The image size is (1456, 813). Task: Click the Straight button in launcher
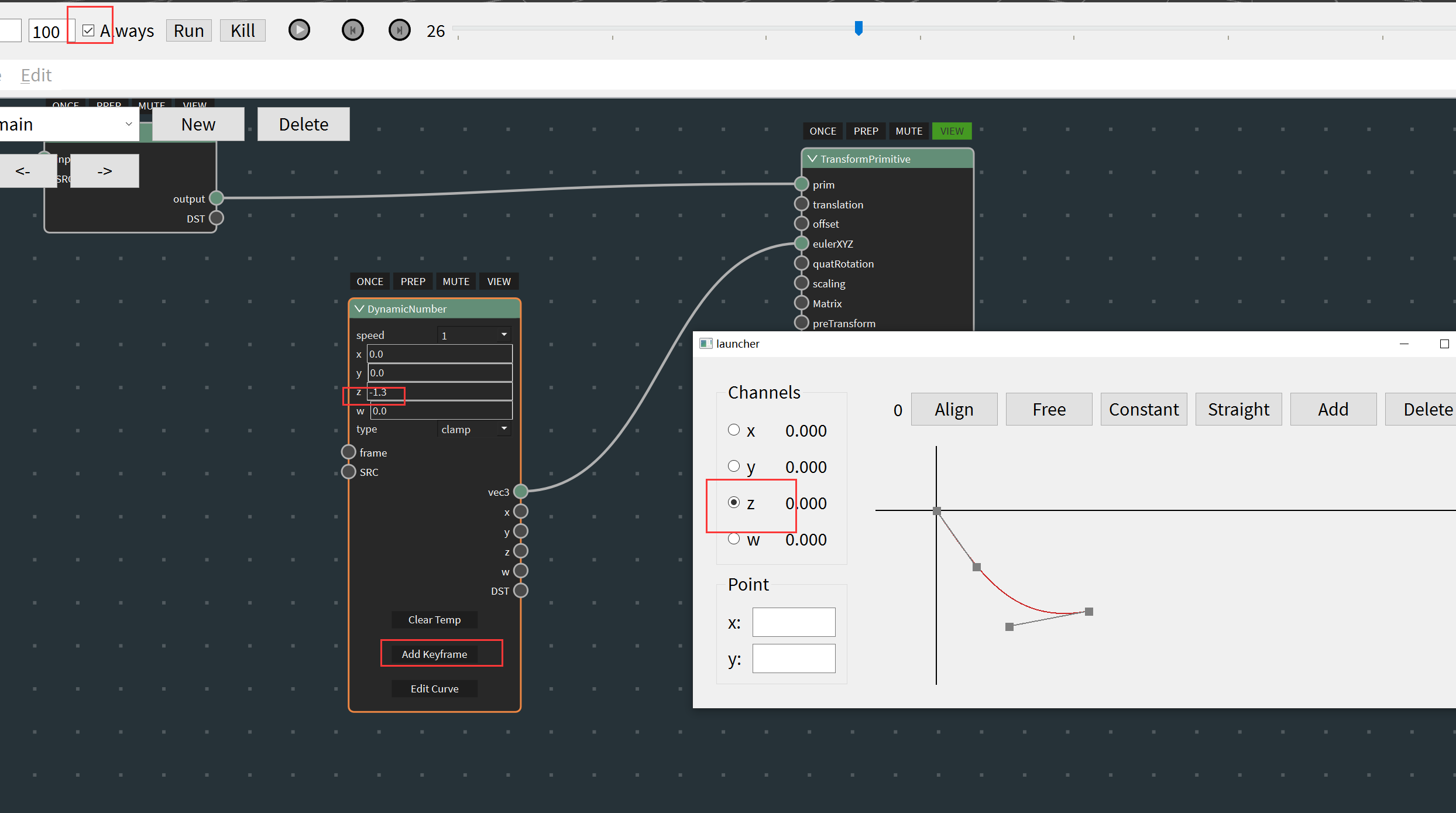pos(1238,409)
